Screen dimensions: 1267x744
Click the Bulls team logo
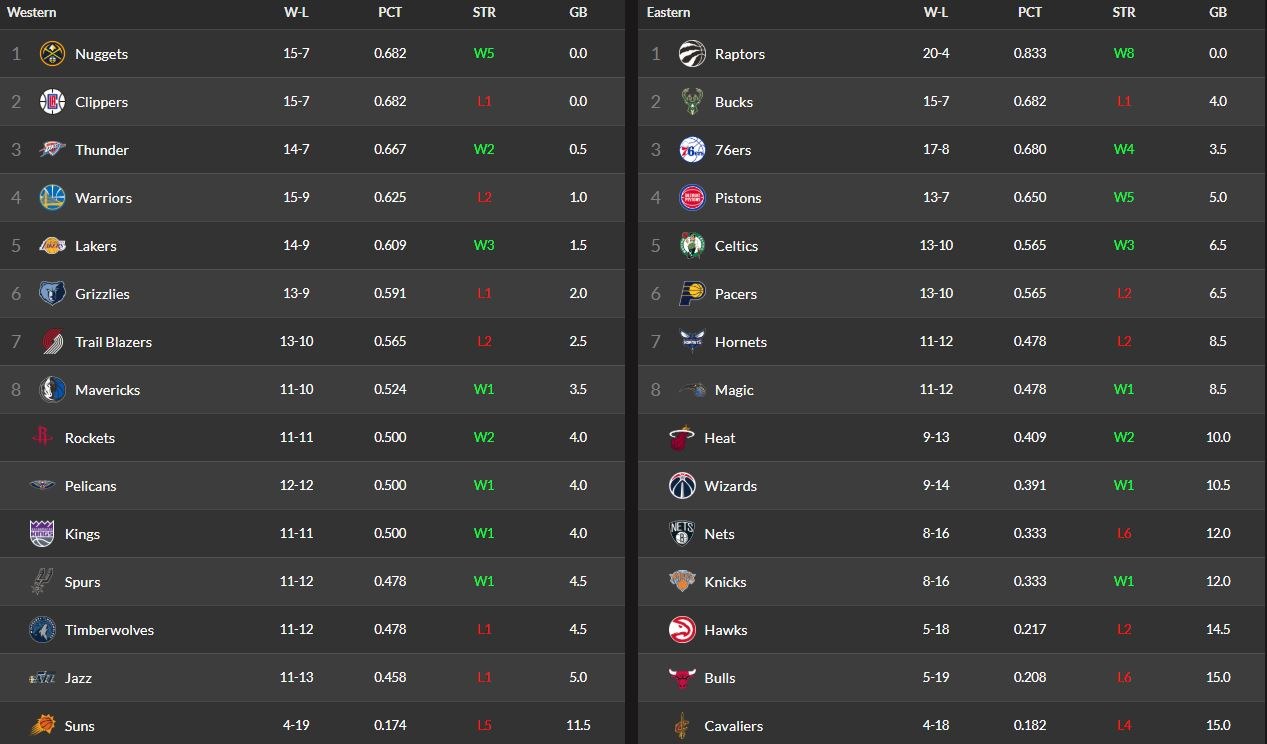tap(681, 678)
